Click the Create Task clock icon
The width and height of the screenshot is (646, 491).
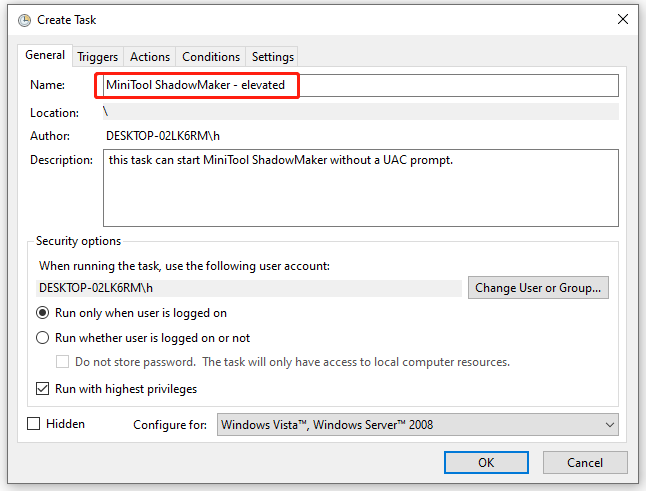(24, 20)
